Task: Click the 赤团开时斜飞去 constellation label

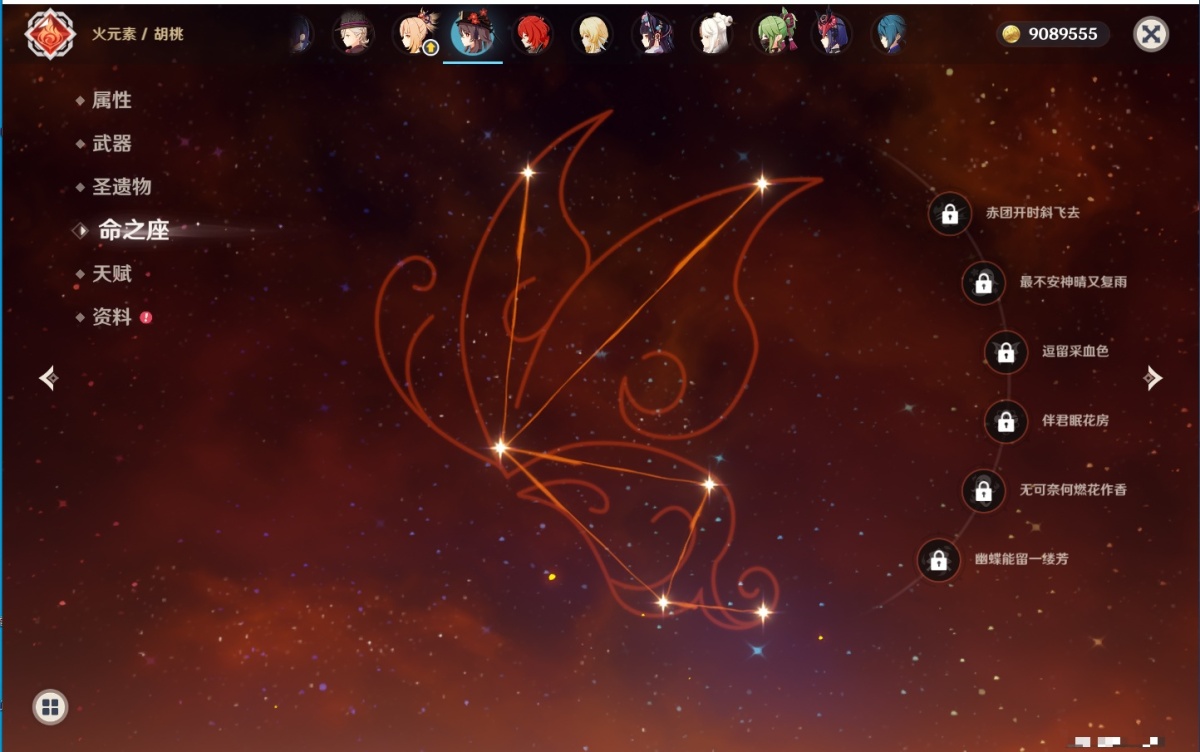Action: (1033, 213)
